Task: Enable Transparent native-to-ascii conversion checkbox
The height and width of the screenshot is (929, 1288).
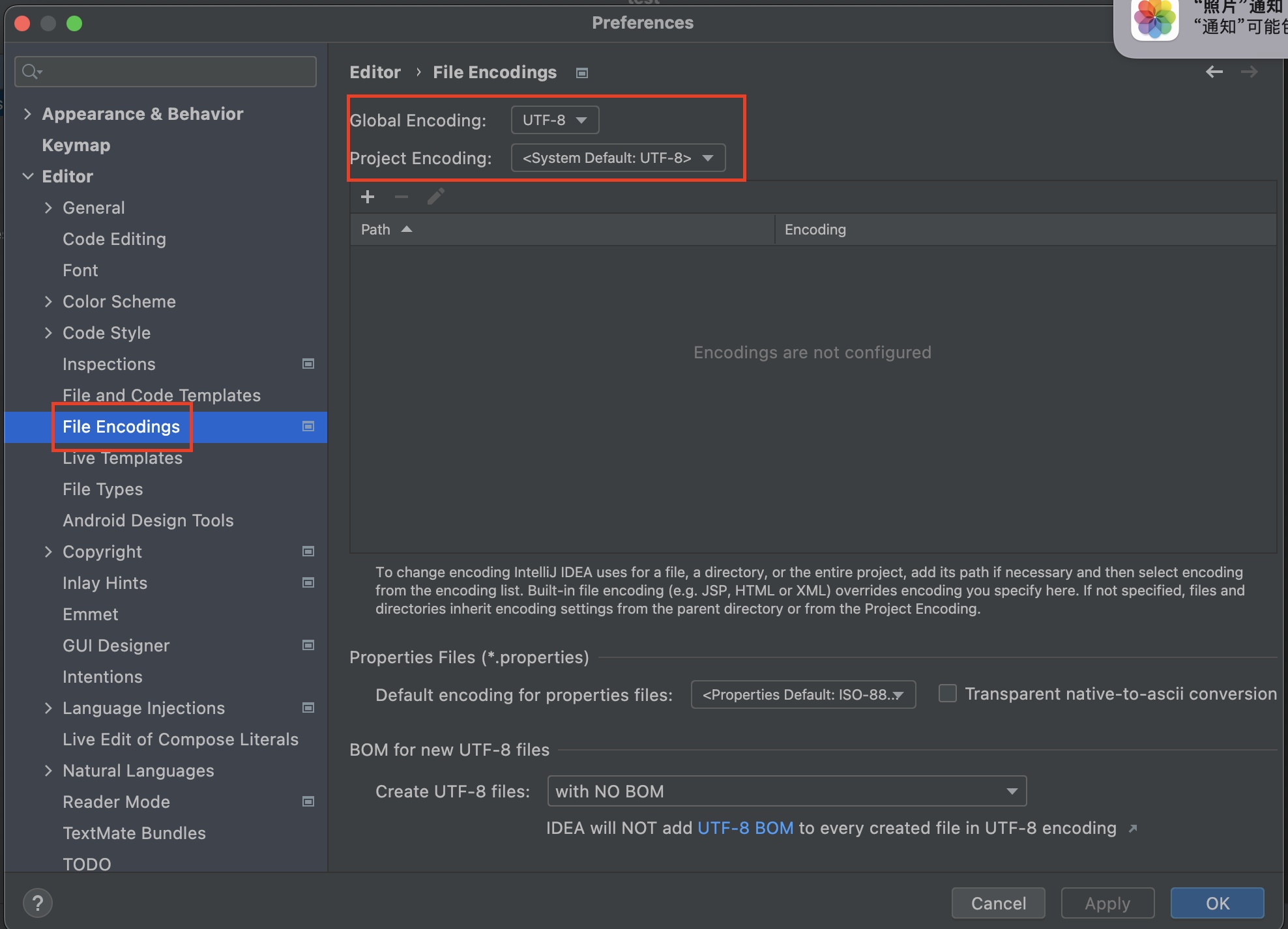Action: [947, 693]
